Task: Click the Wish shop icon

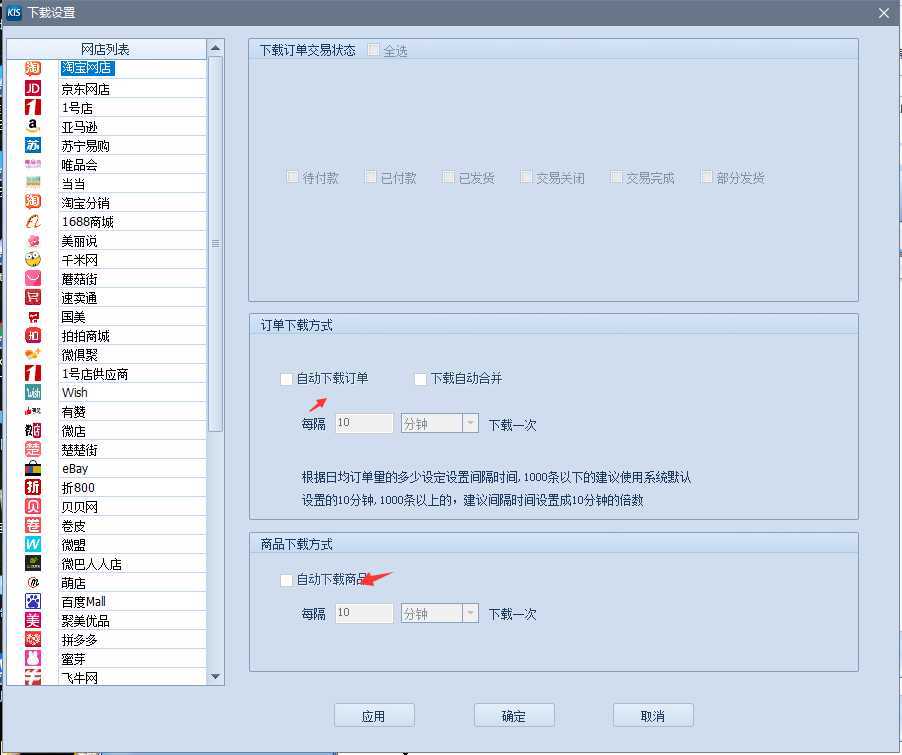Action: point(33,392)
